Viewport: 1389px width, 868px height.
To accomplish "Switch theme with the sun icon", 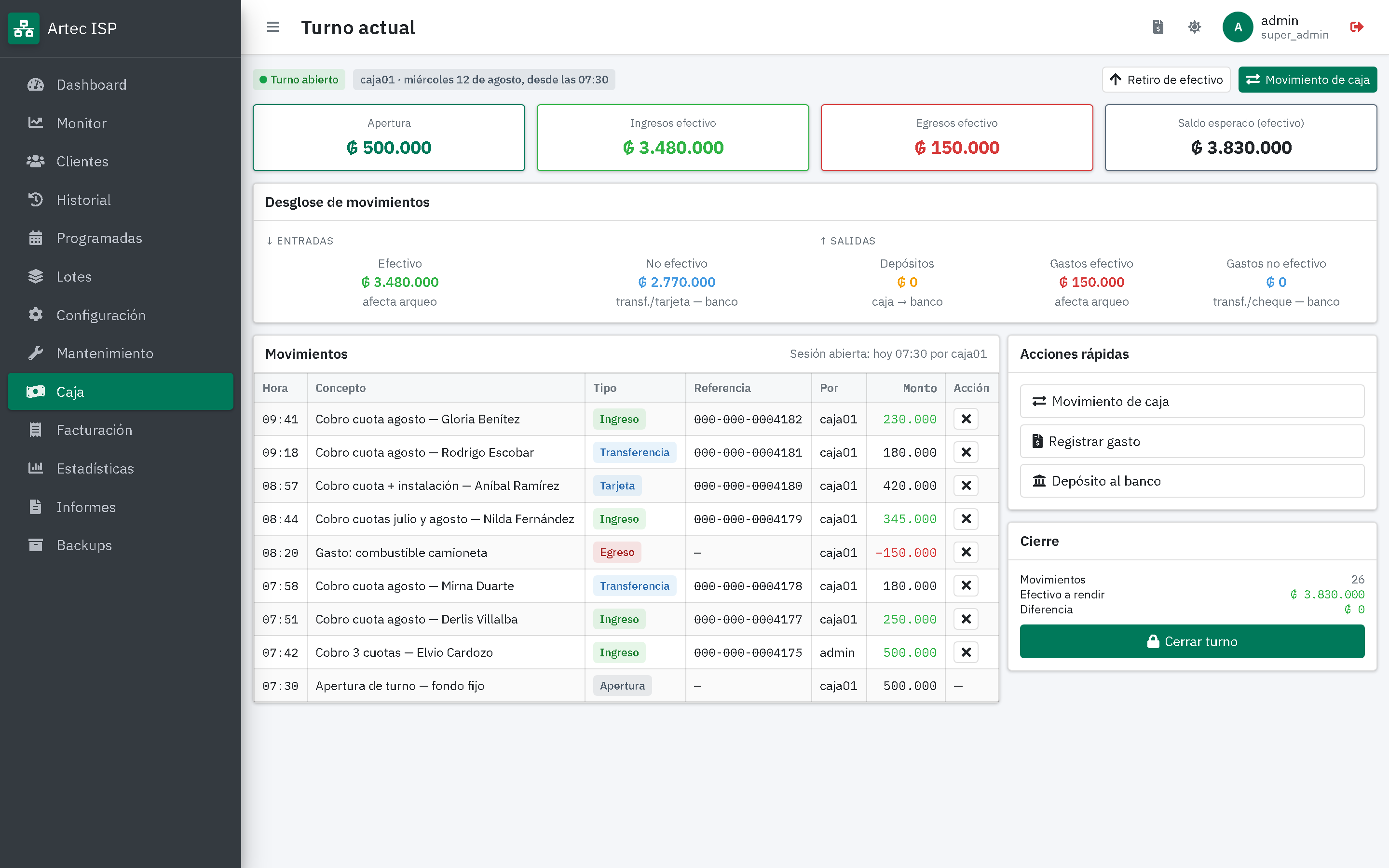I will pos(1194,27).
